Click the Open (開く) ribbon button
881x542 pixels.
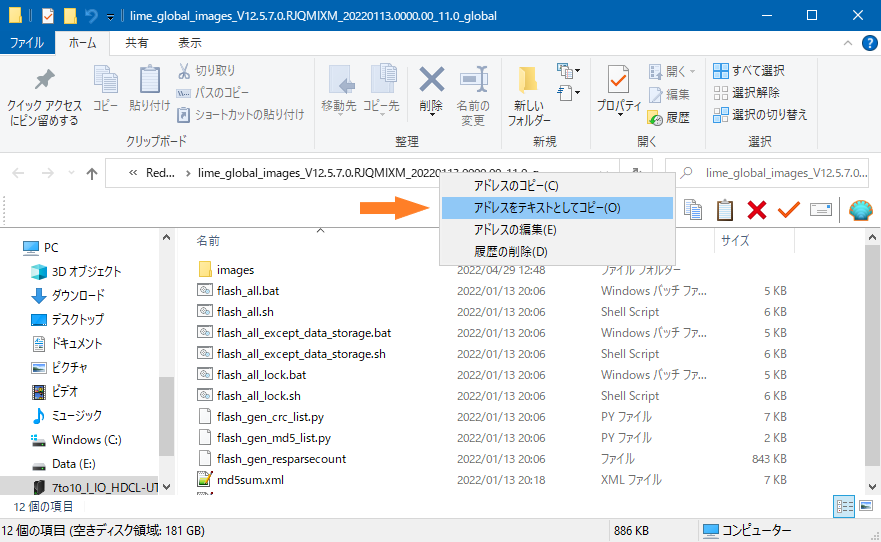[x=672, y=71]
